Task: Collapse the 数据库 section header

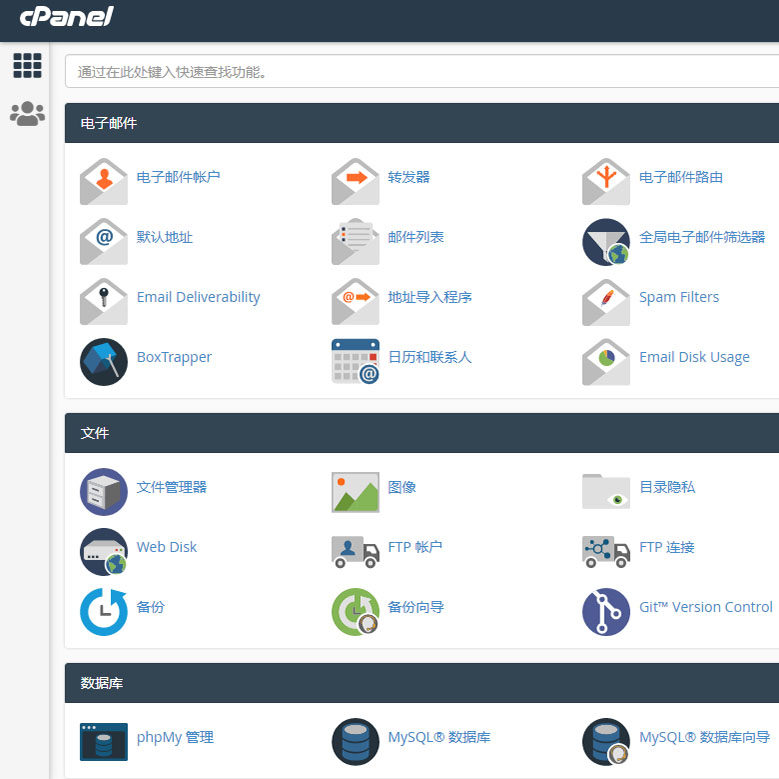Action: [x=422, y=683]
